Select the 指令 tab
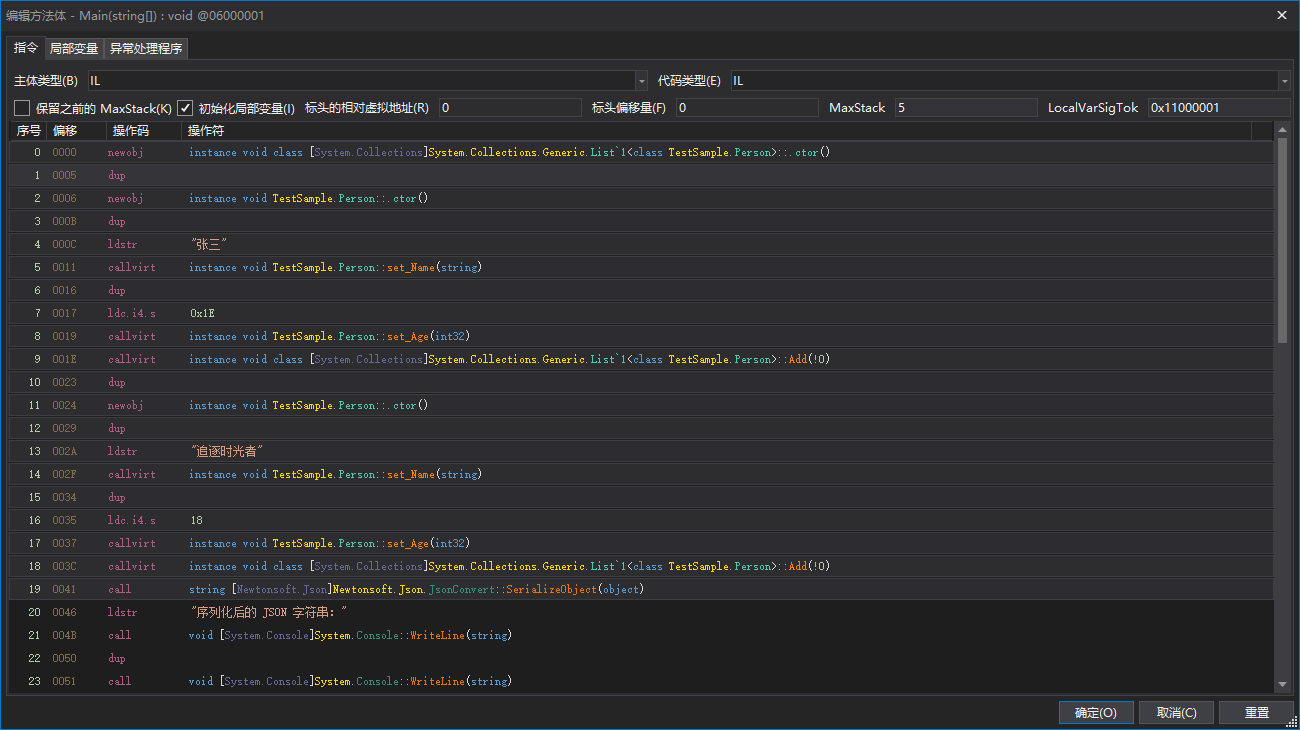Image resolution: width=1300 pixels, height=730 pixels. coord(26,48)
